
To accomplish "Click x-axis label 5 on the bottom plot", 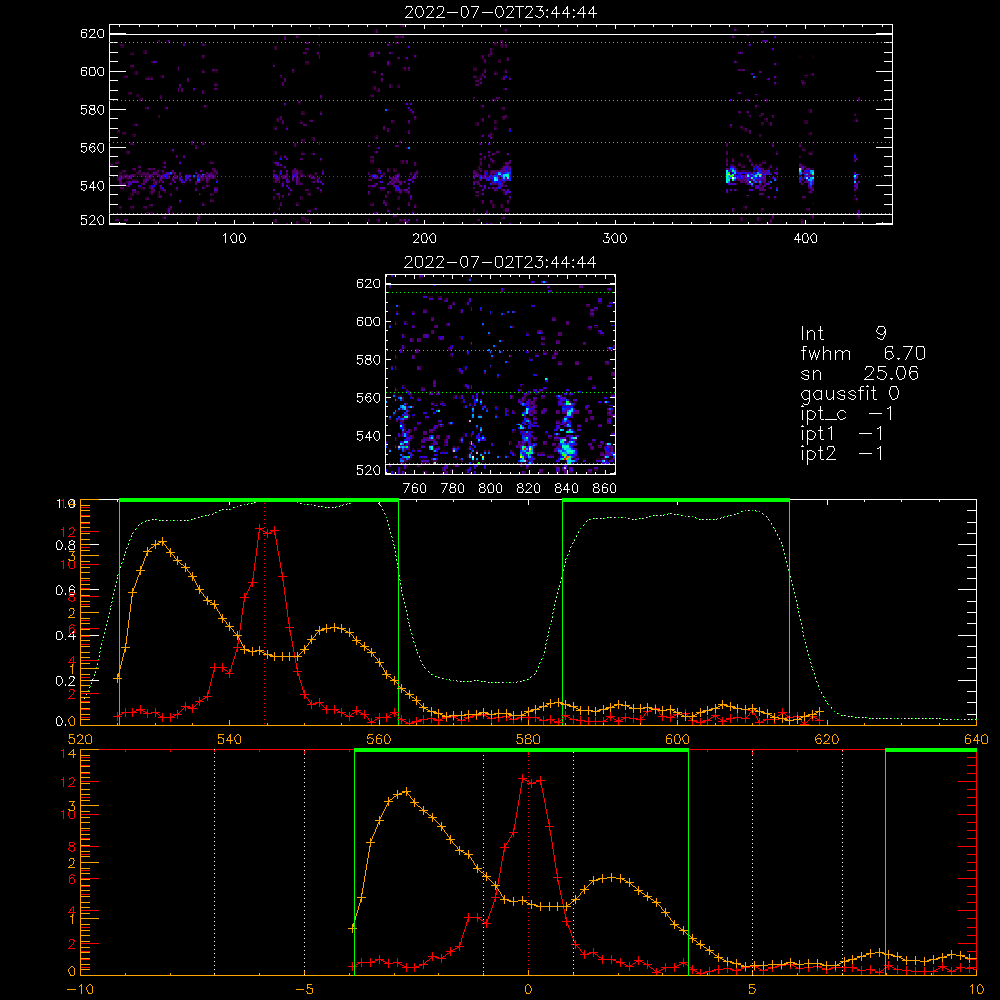I will click(753, 989).
